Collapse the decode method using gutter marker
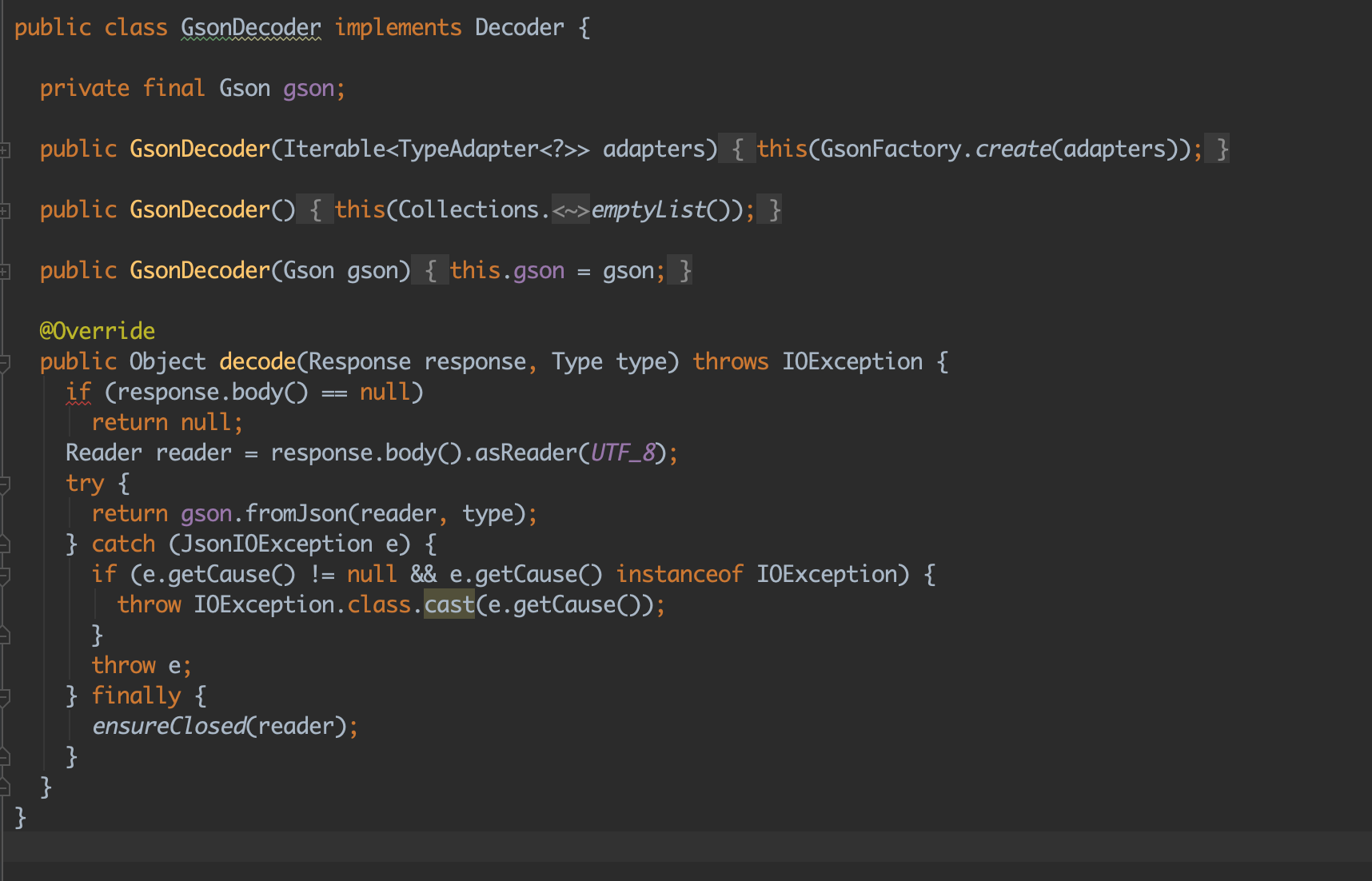 [4, 362]
